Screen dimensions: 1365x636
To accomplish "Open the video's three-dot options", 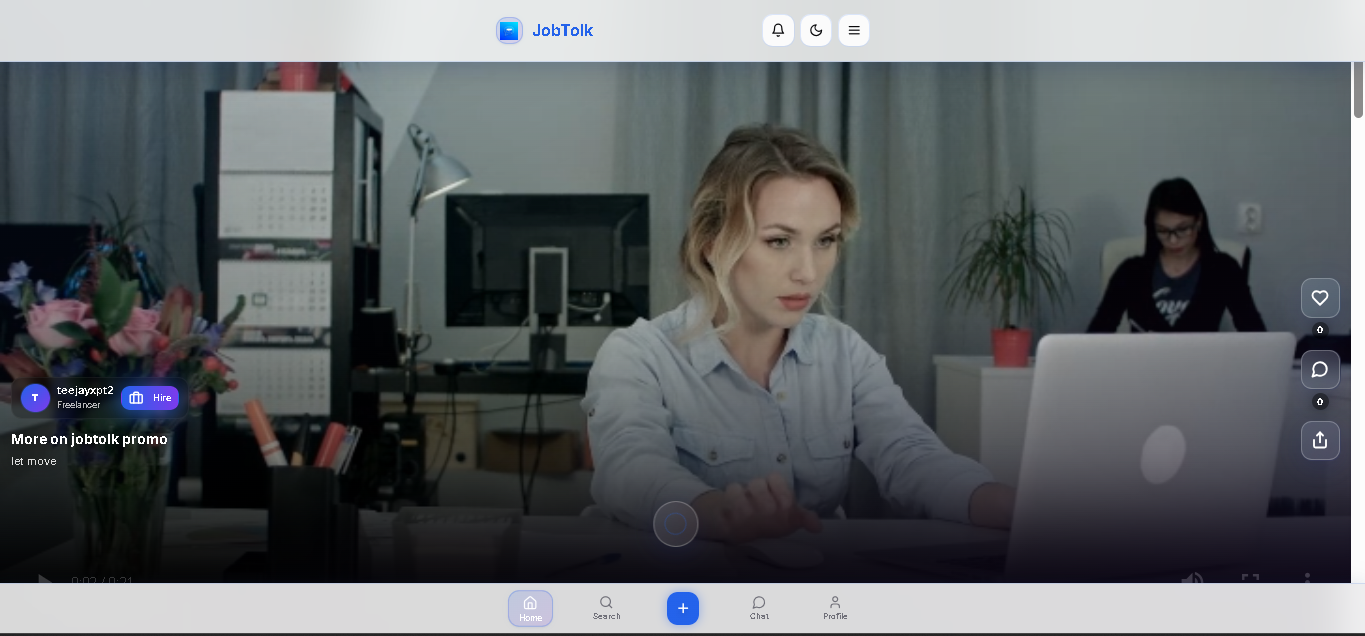I will coord(1307,579).
